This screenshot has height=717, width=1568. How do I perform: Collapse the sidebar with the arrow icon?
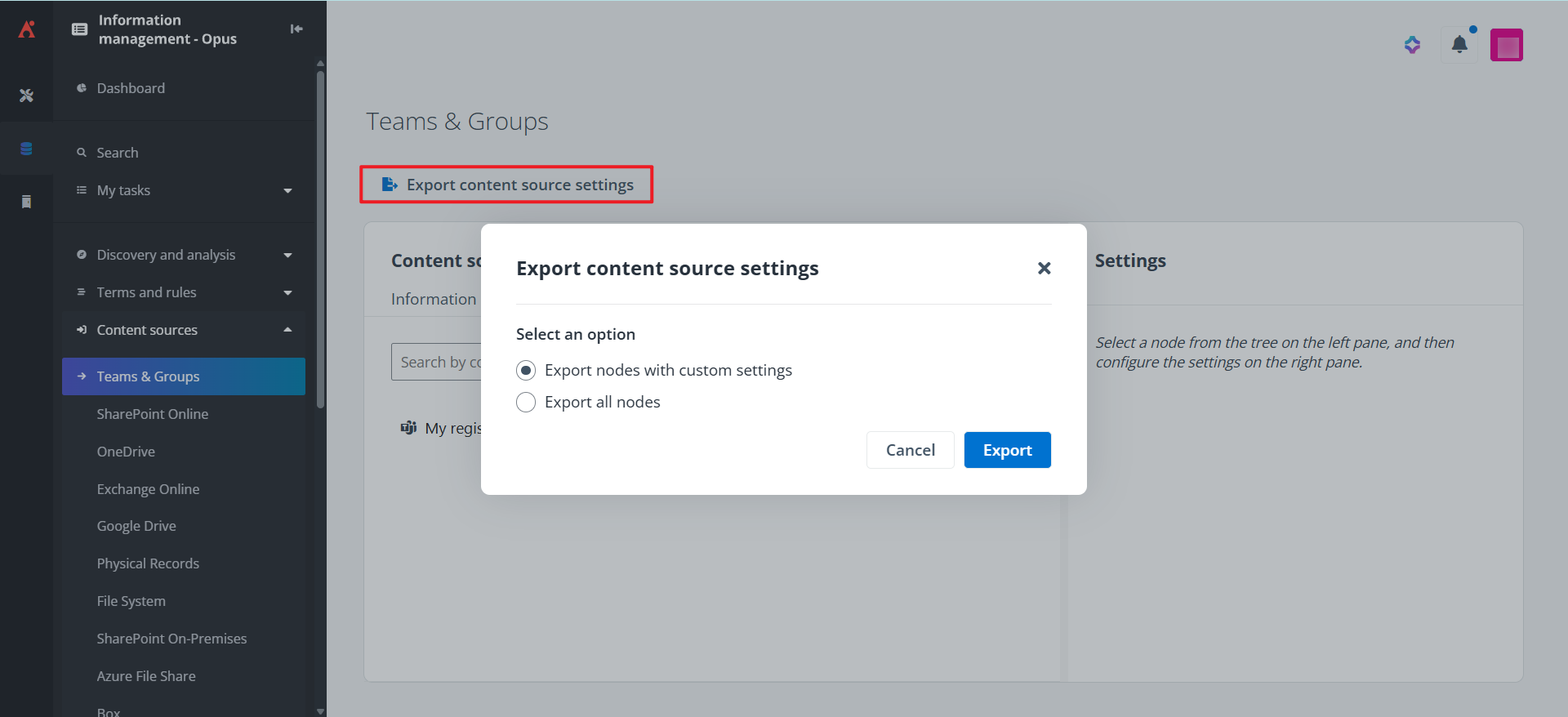tap(296, 29)
